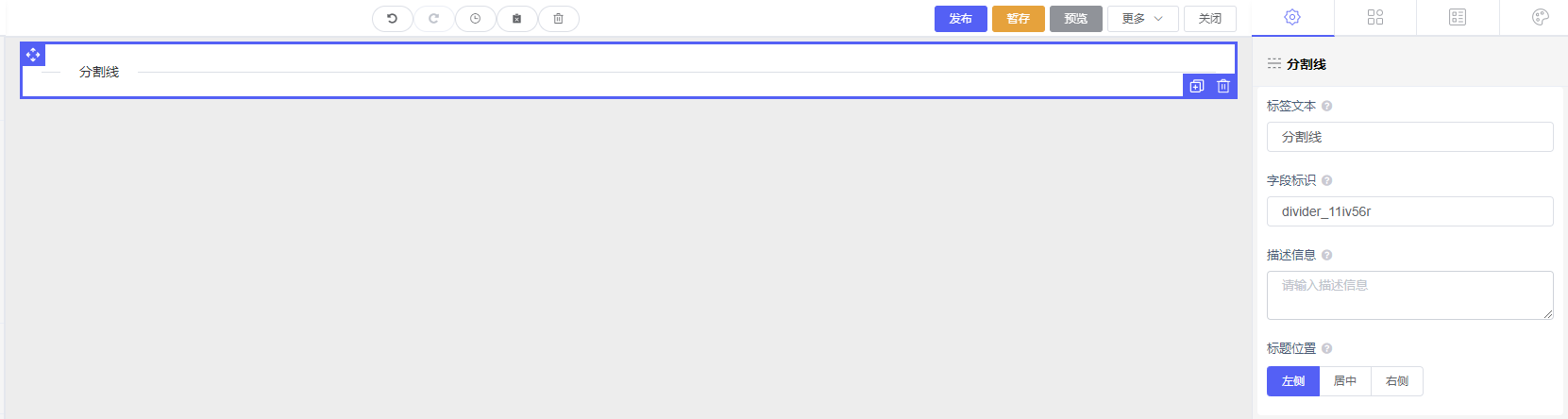
Task: Open the component grid tab
Action: pyautogui.click(x=1375, y=17)
